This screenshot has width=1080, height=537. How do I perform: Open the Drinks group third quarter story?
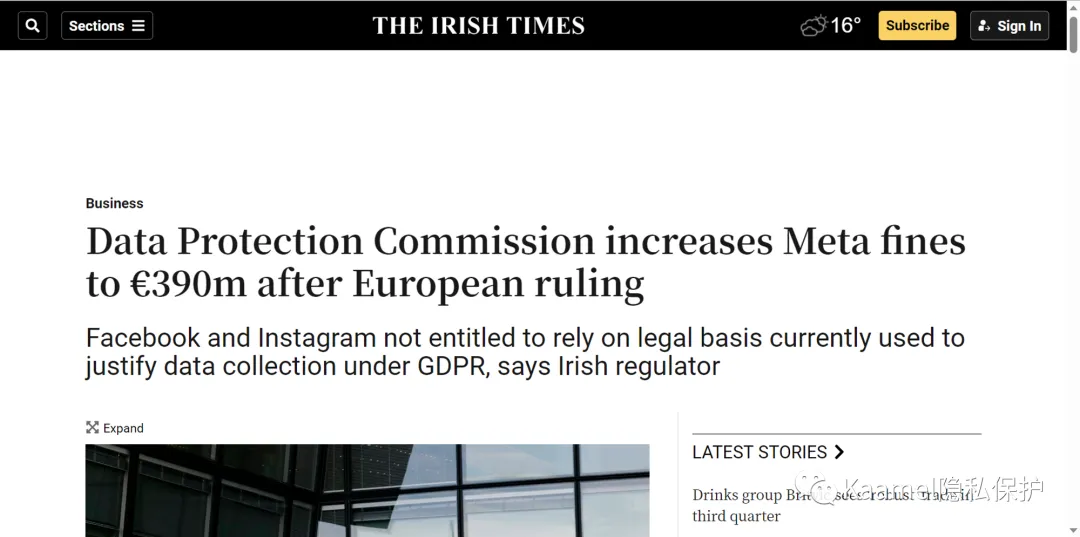click(832, 505)
